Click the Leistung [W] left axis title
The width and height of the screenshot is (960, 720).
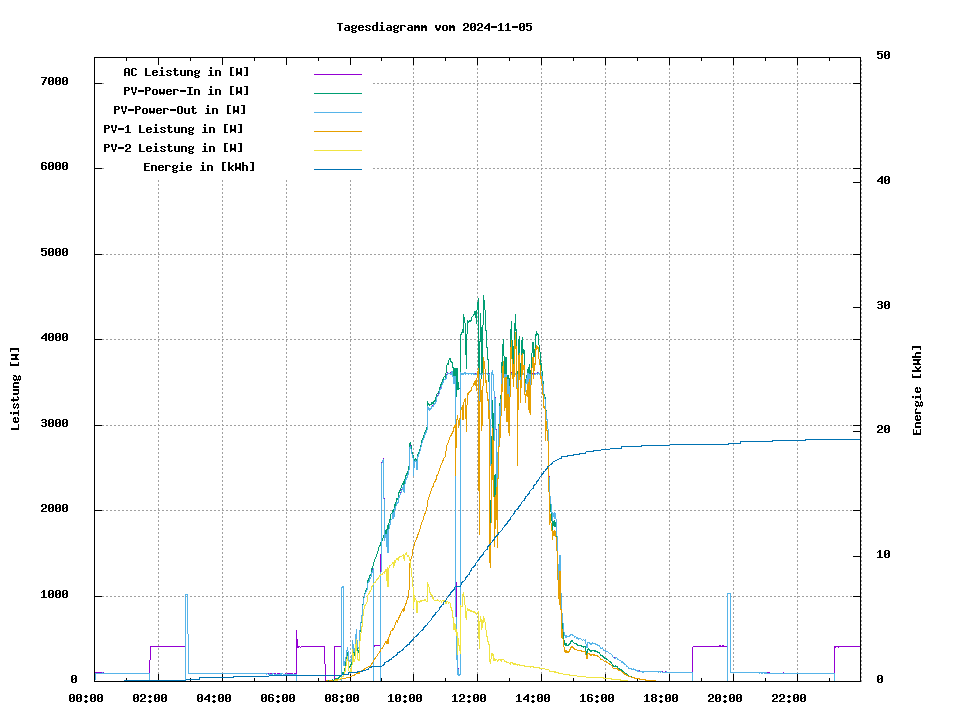(16, 388)
